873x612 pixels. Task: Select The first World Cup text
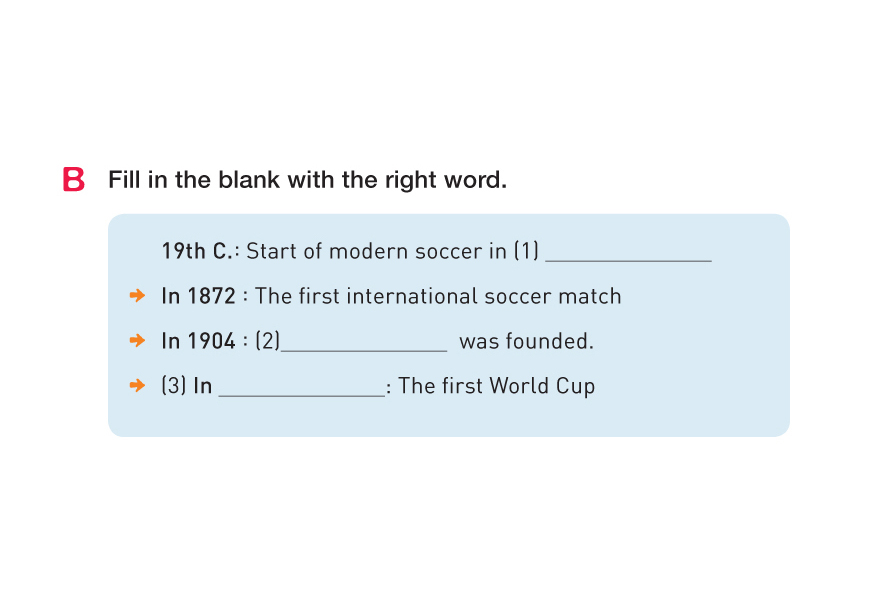496,386
